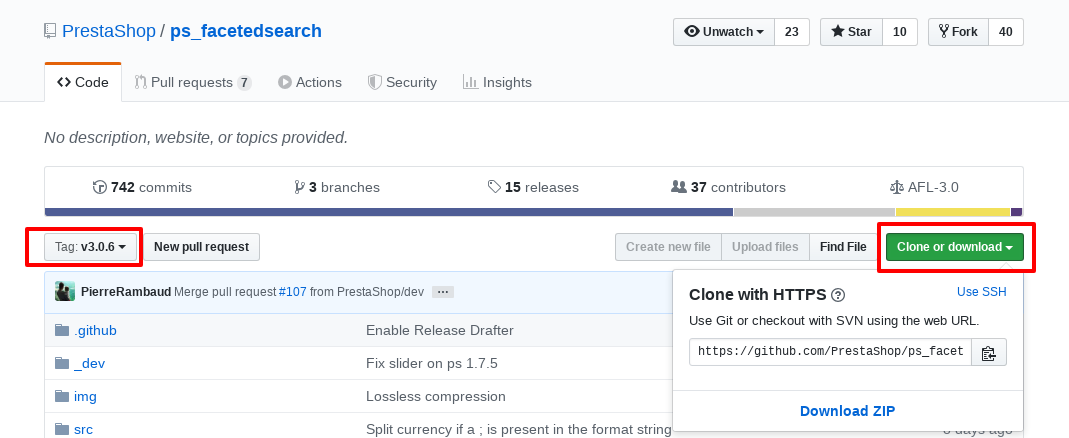Screen dimensions: 1069x438
Task: View the 15 releases
Action: tap(533, 187)
